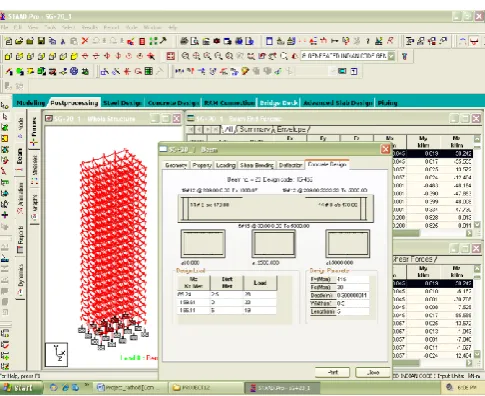Open the load case combo box
Viewport: 485px width, 396px height.
[x=347, y=56]
